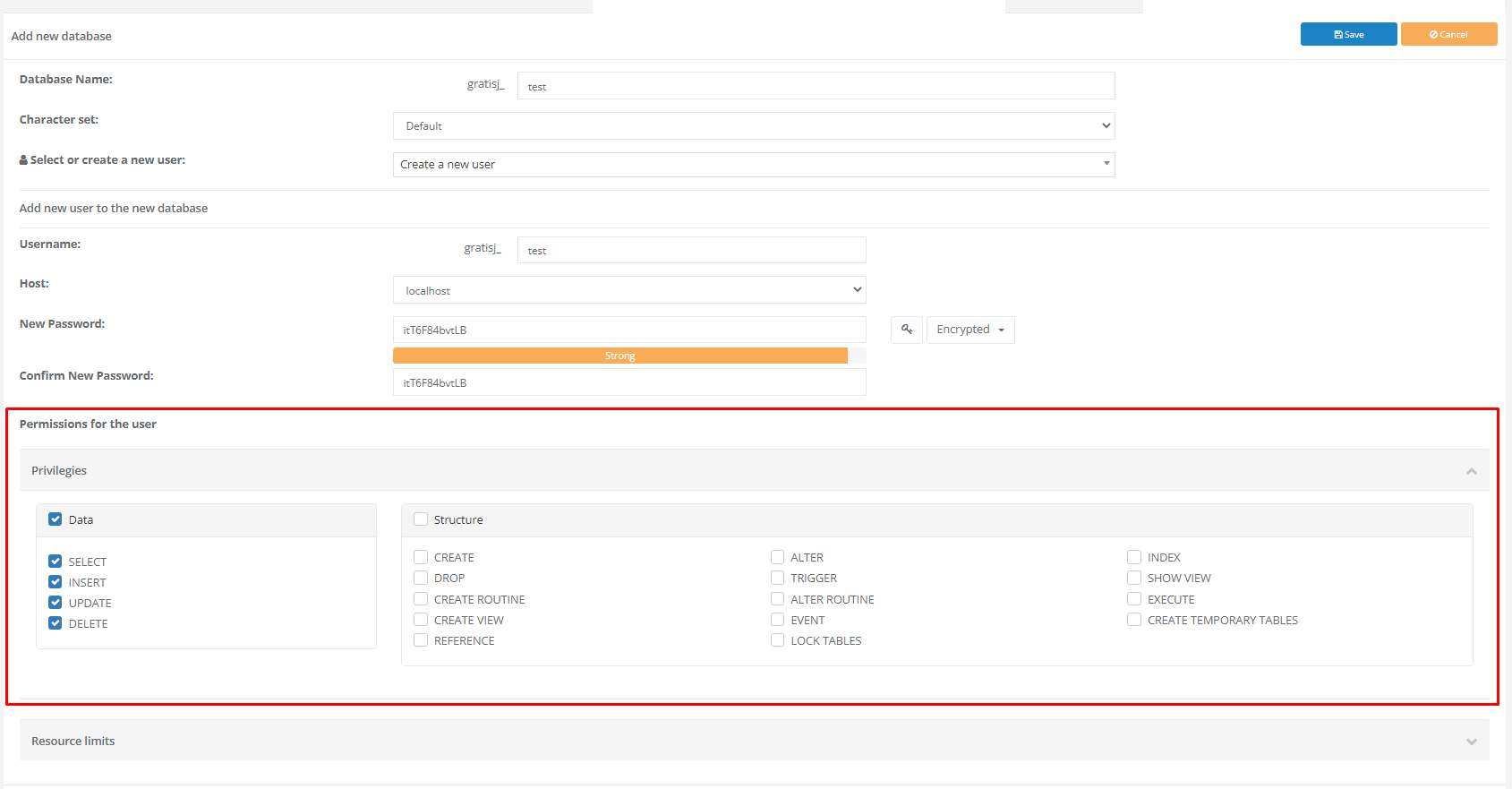Screen dimensions: 1512x789
Task: Check the CREATE TEMPORARY TABLES option
Action: click(1134, 620)
